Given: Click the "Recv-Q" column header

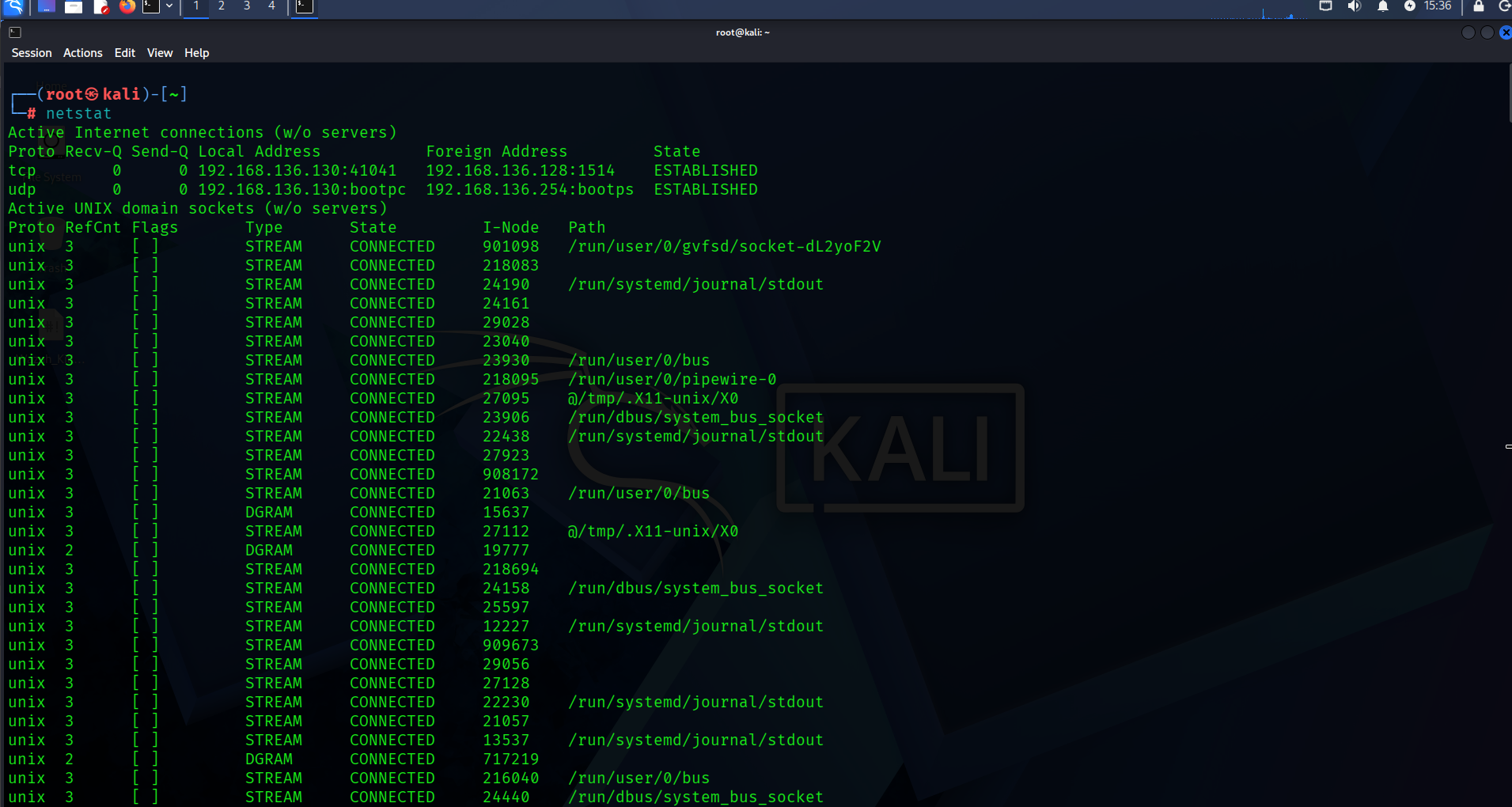Looking at the screenshot, I should click(x=93, y=152).
